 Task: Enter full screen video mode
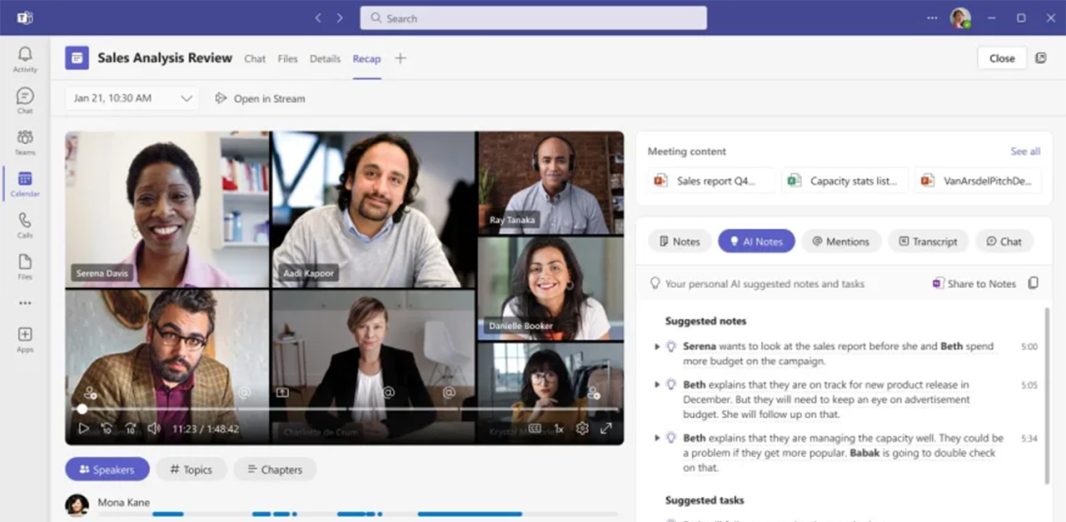click(606, 429)
